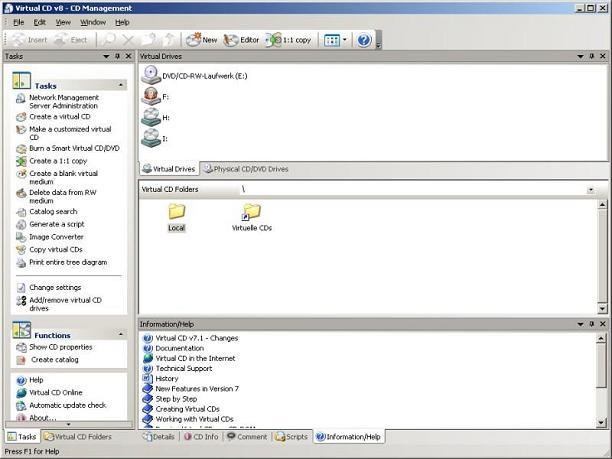Select the DVD/CD-RW-Laufwerk (E:) drive icon
This screenshot has width=612, height=459.
pos(150,75)
